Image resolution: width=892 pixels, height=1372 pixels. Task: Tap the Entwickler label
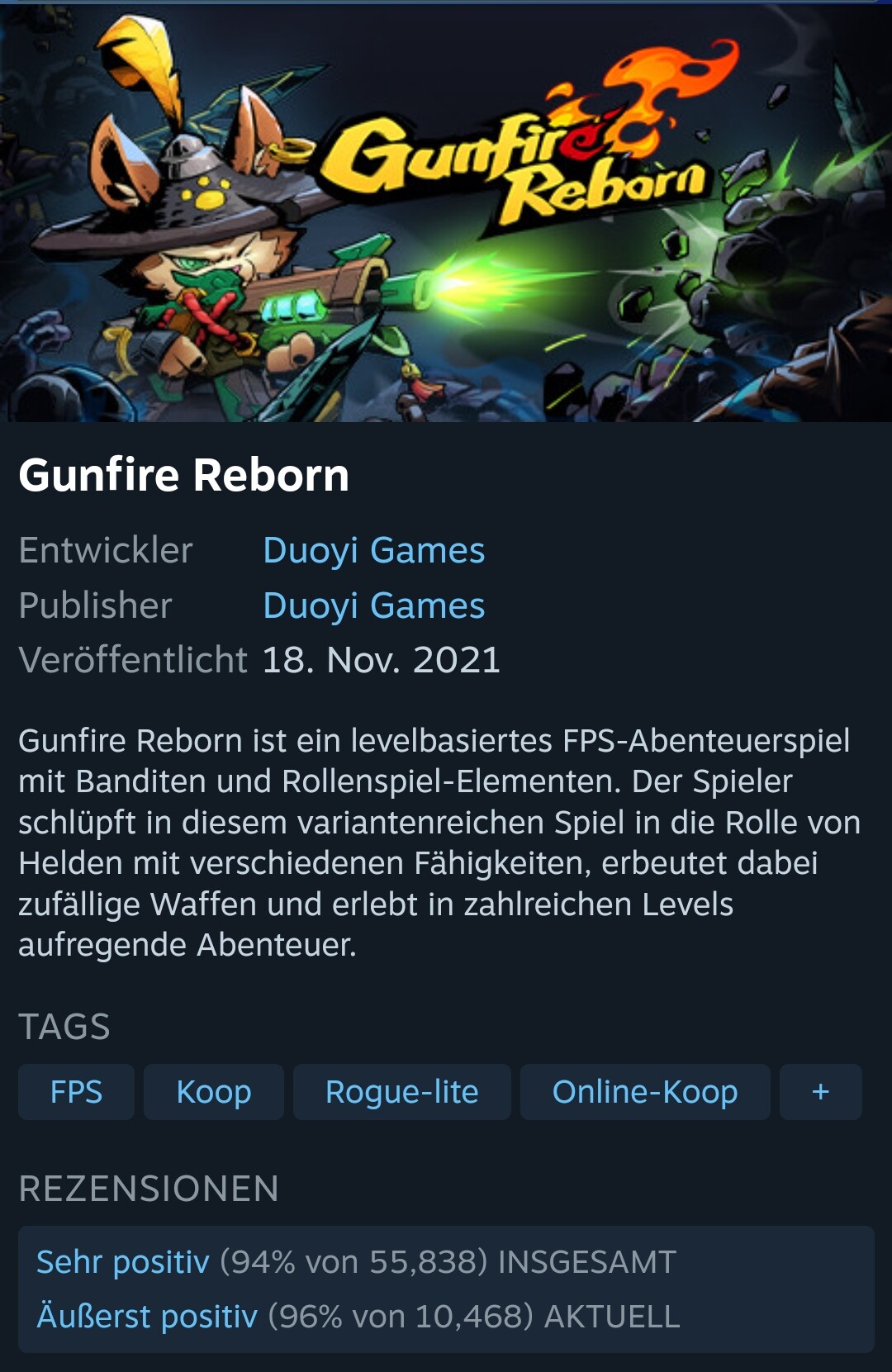(106, 550)
